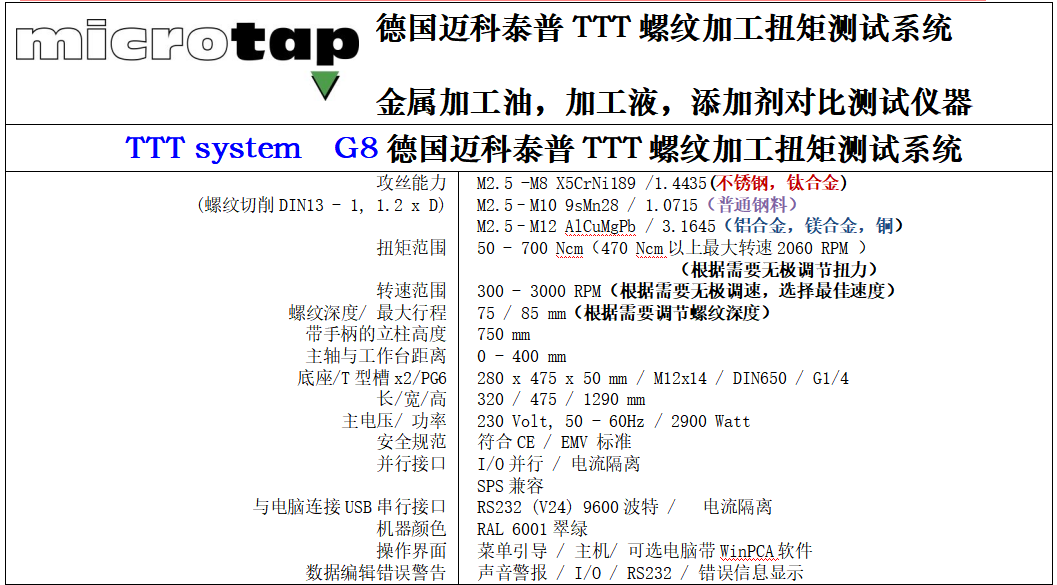Screen dimensions: 1057x585
Task: Click value '230 Volt, 50 - 60Hz / 2900 Watt'
Action: pyautogui.click(x=613, y=421)
